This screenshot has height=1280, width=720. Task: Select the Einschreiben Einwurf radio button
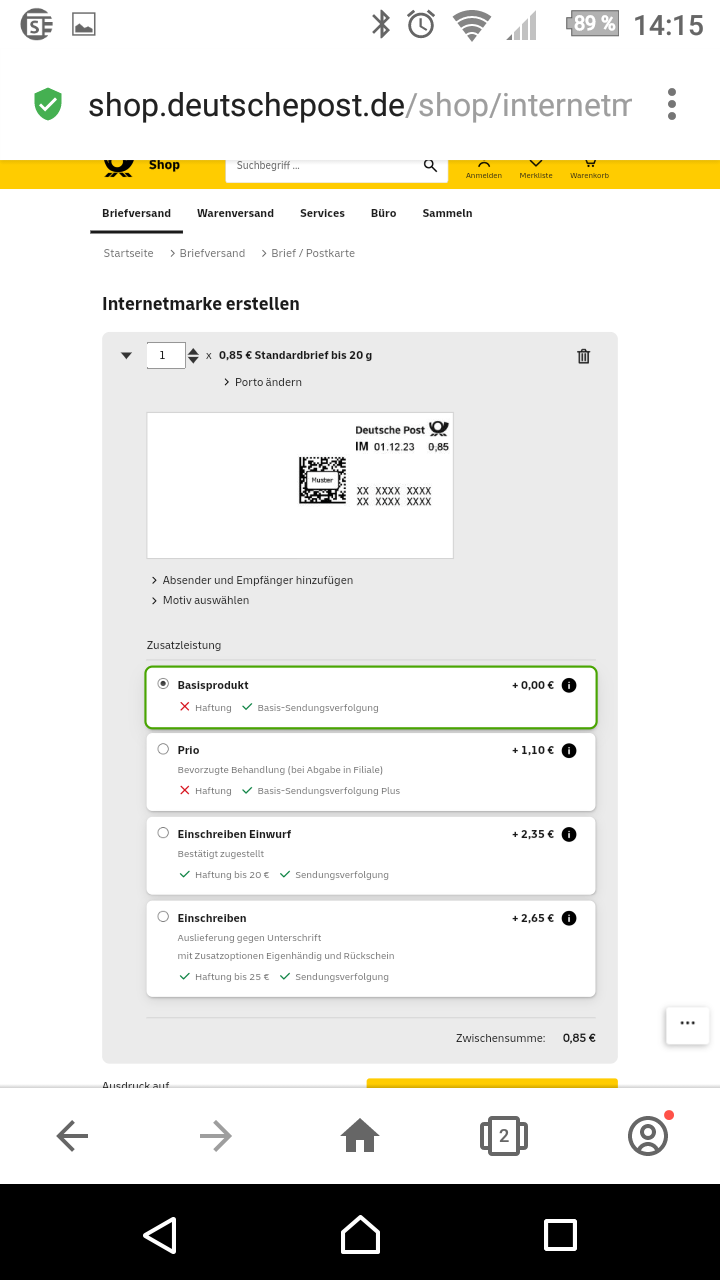point(163,833)
